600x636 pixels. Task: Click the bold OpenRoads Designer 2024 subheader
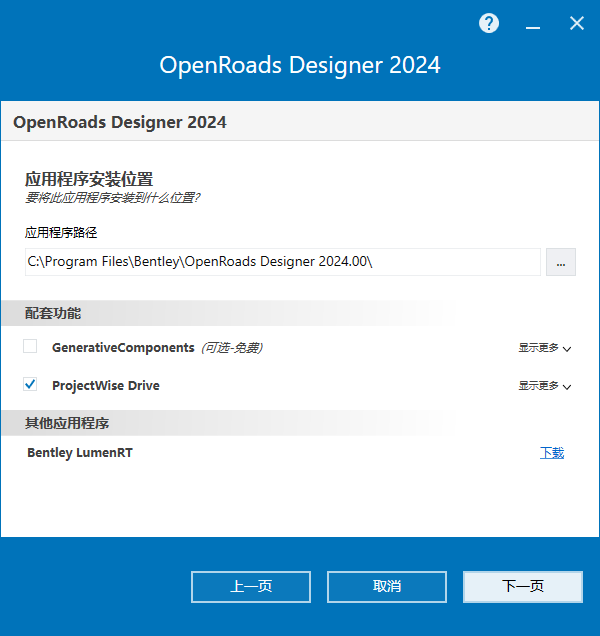tap(120, 122)
